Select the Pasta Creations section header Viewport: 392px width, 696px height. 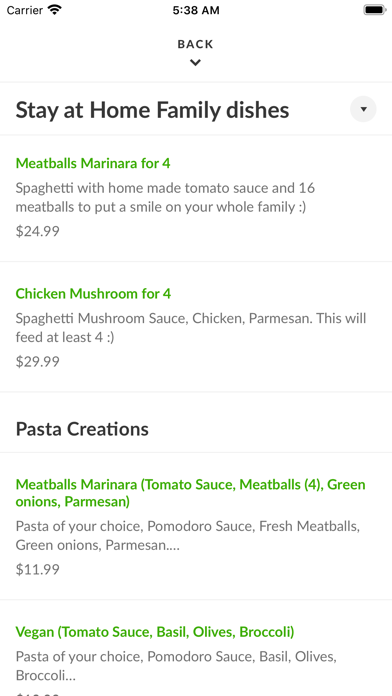click(82, 429)
